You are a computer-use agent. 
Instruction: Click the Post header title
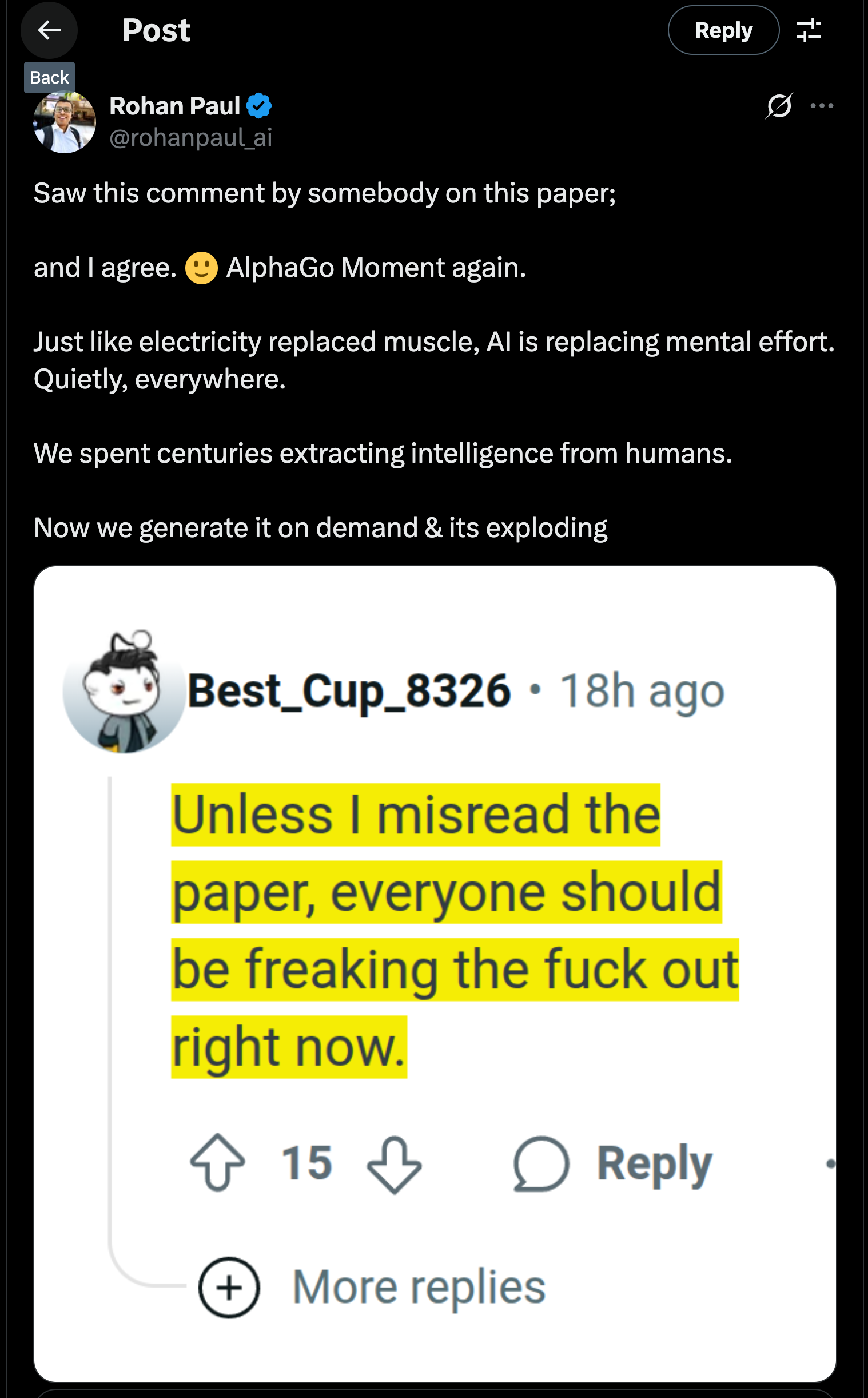click(x=156, y=30)
